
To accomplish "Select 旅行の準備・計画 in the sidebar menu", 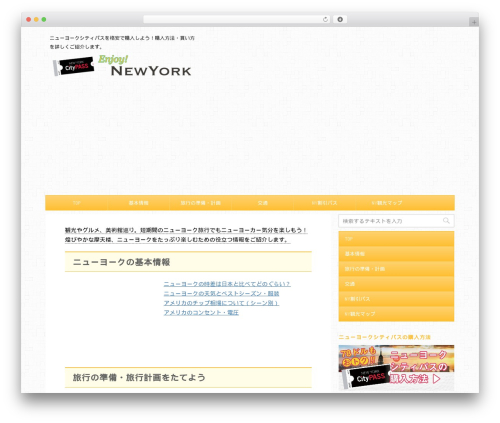I will (396, 269).
